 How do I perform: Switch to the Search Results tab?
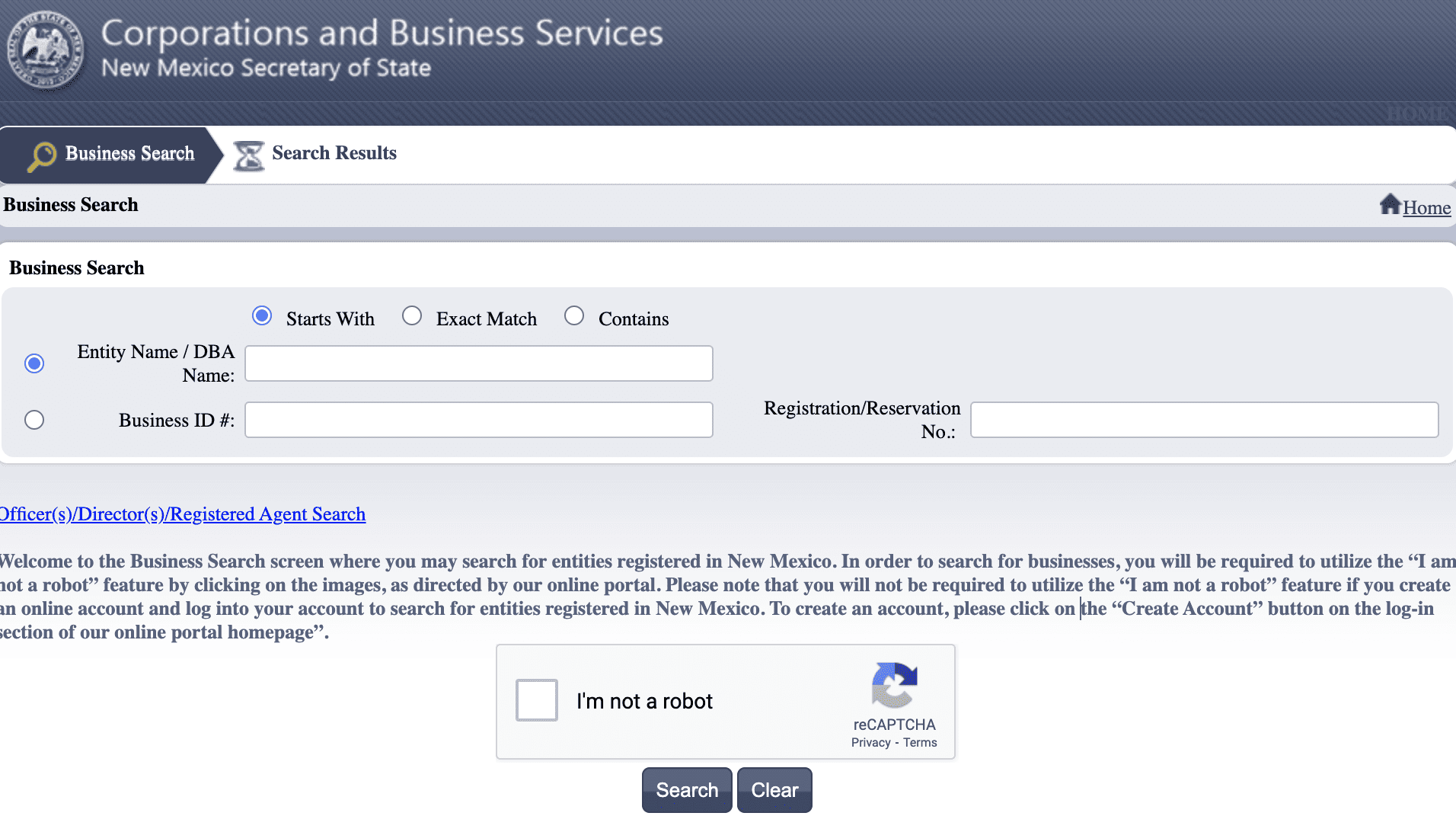pos(333,153)
